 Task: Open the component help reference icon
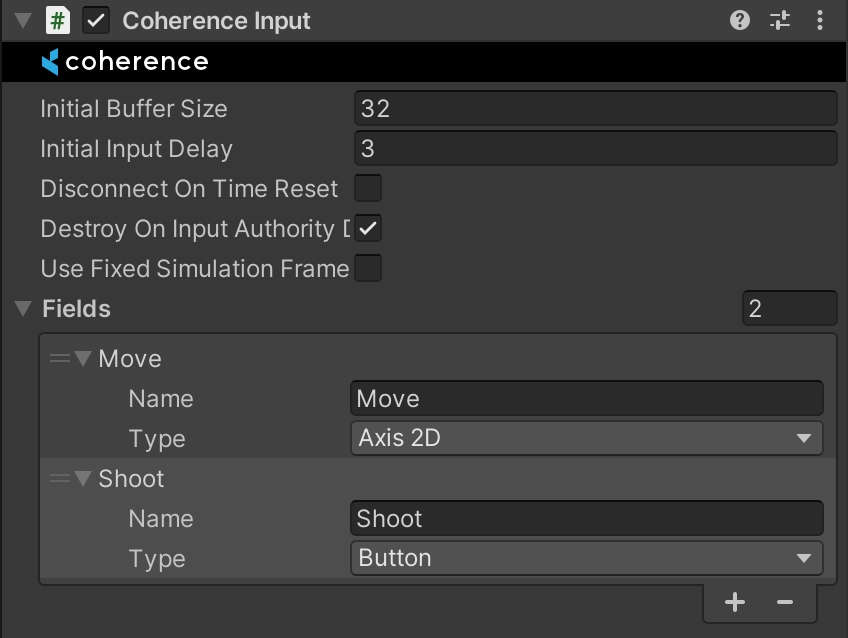coord(740,20)
